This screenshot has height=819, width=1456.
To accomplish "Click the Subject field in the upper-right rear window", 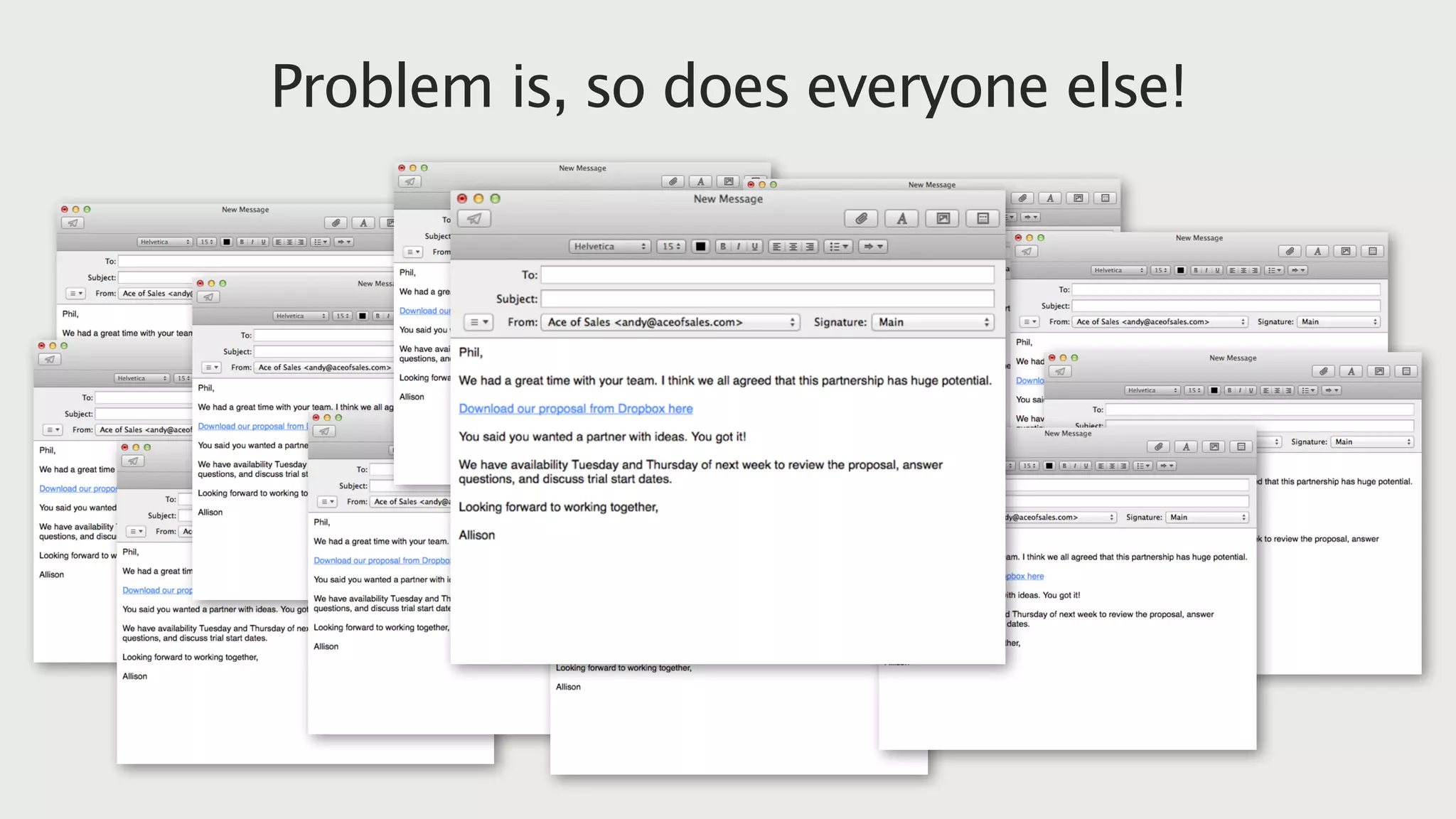I will click(x=1226, y=306).
